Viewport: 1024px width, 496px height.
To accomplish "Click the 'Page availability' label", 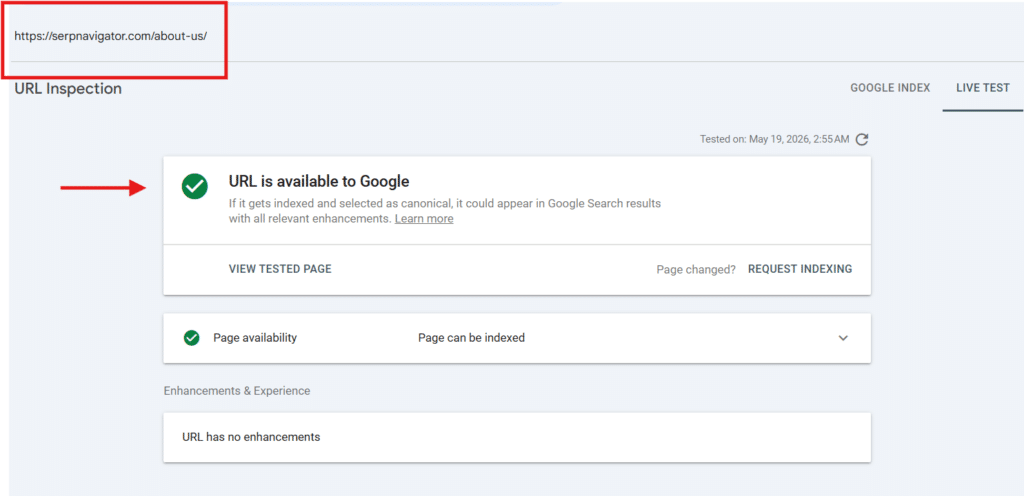I will click(255, 338).
